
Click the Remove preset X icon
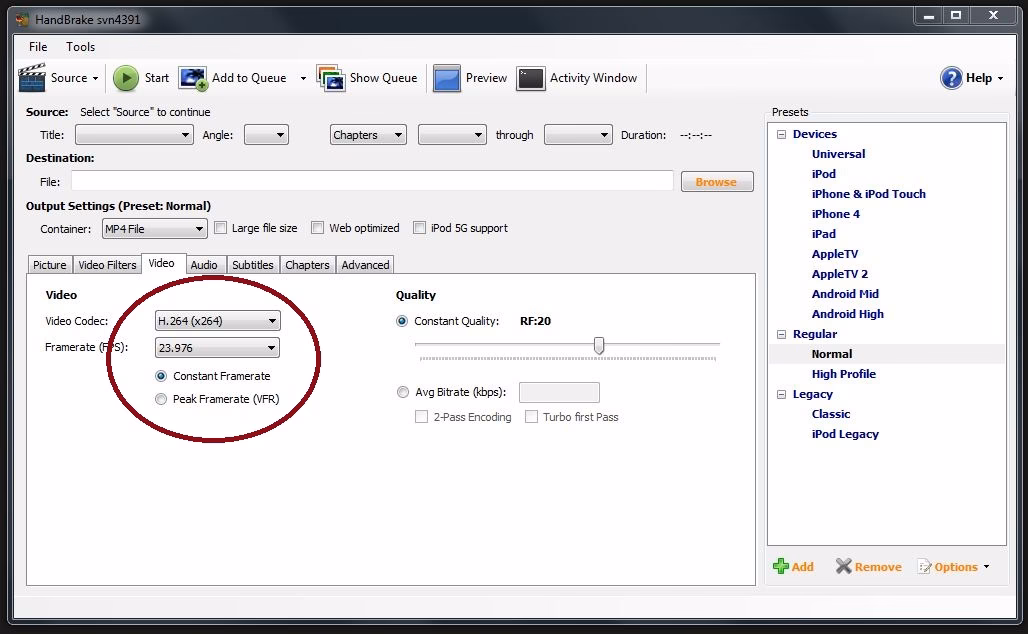point(843,566)
